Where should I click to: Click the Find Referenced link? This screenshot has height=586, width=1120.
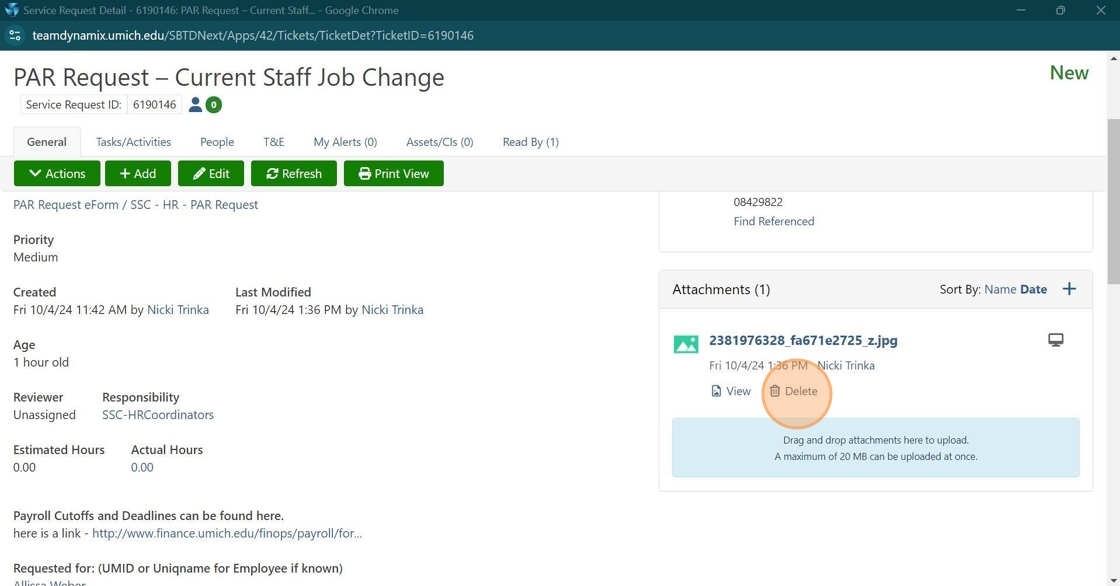point(774,221)
